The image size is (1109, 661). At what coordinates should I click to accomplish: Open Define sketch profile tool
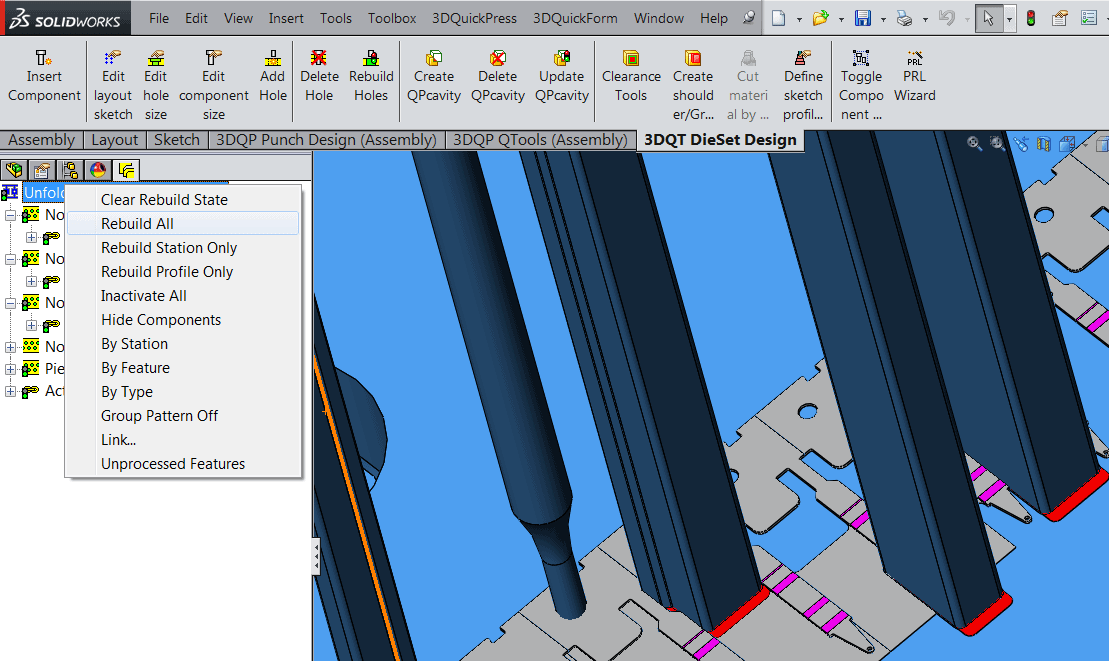(x=803, y=85)
